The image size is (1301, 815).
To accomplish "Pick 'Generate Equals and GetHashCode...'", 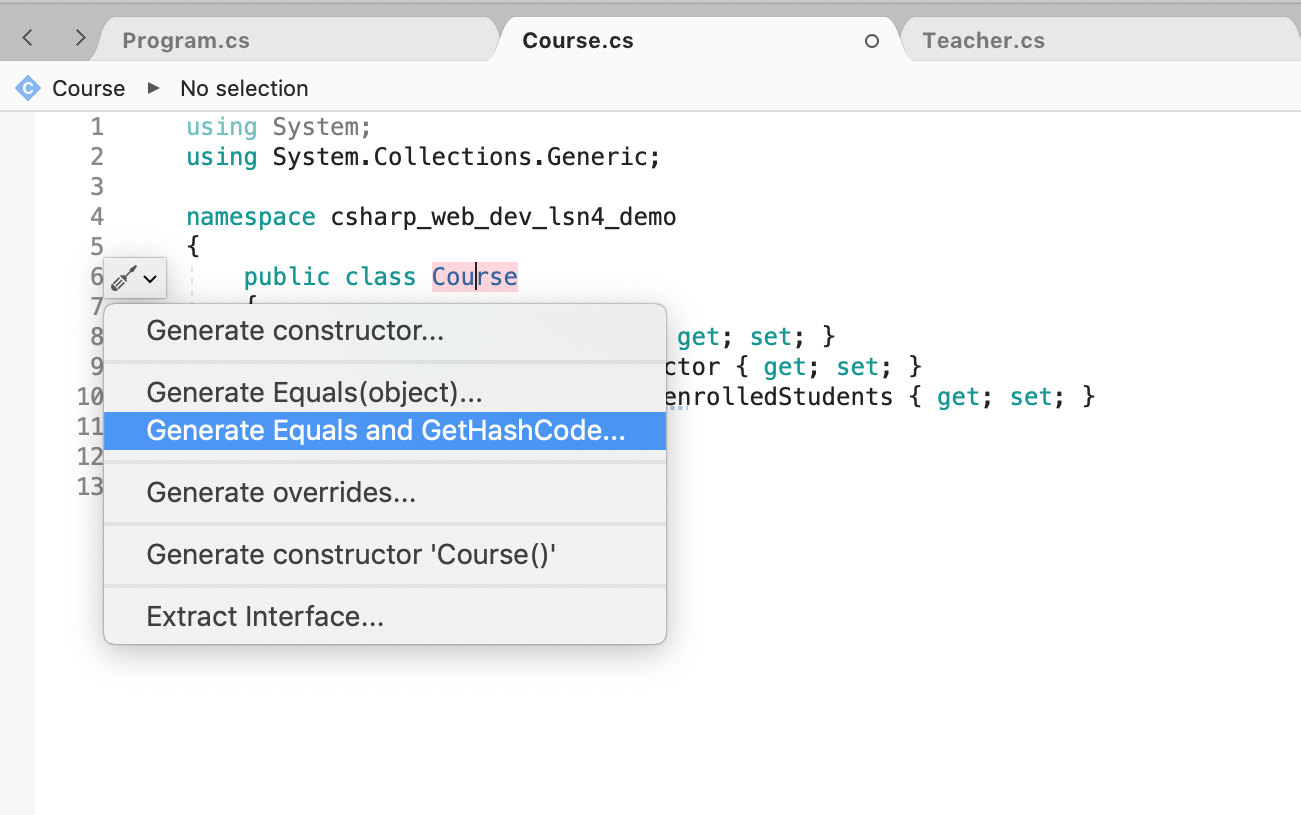I will (385, 431).
